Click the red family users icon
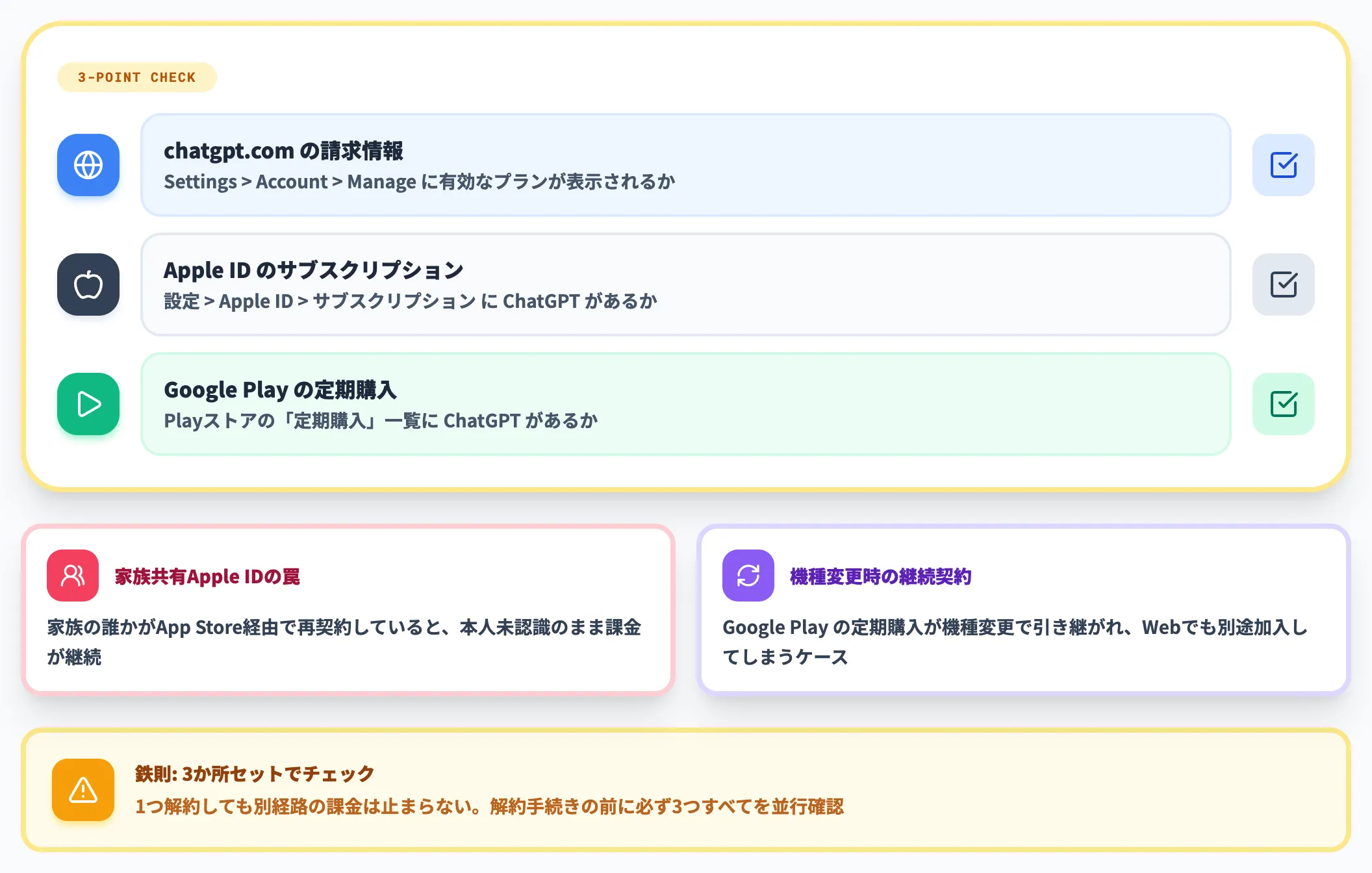The image size is (1372, 873). click(x=73, y=576)
